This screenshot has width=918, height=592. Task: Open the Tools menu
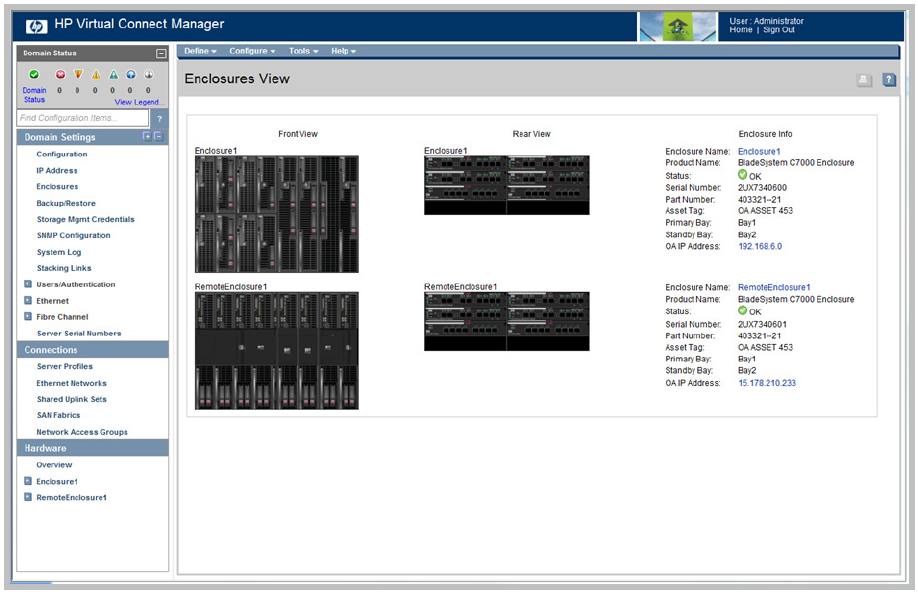[303, 51]
